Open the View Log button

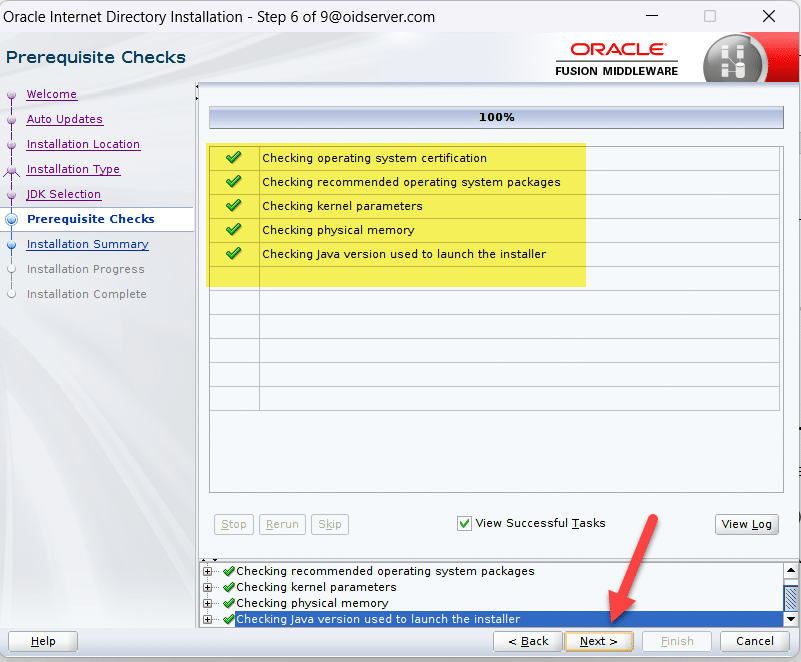pos(747,524)
